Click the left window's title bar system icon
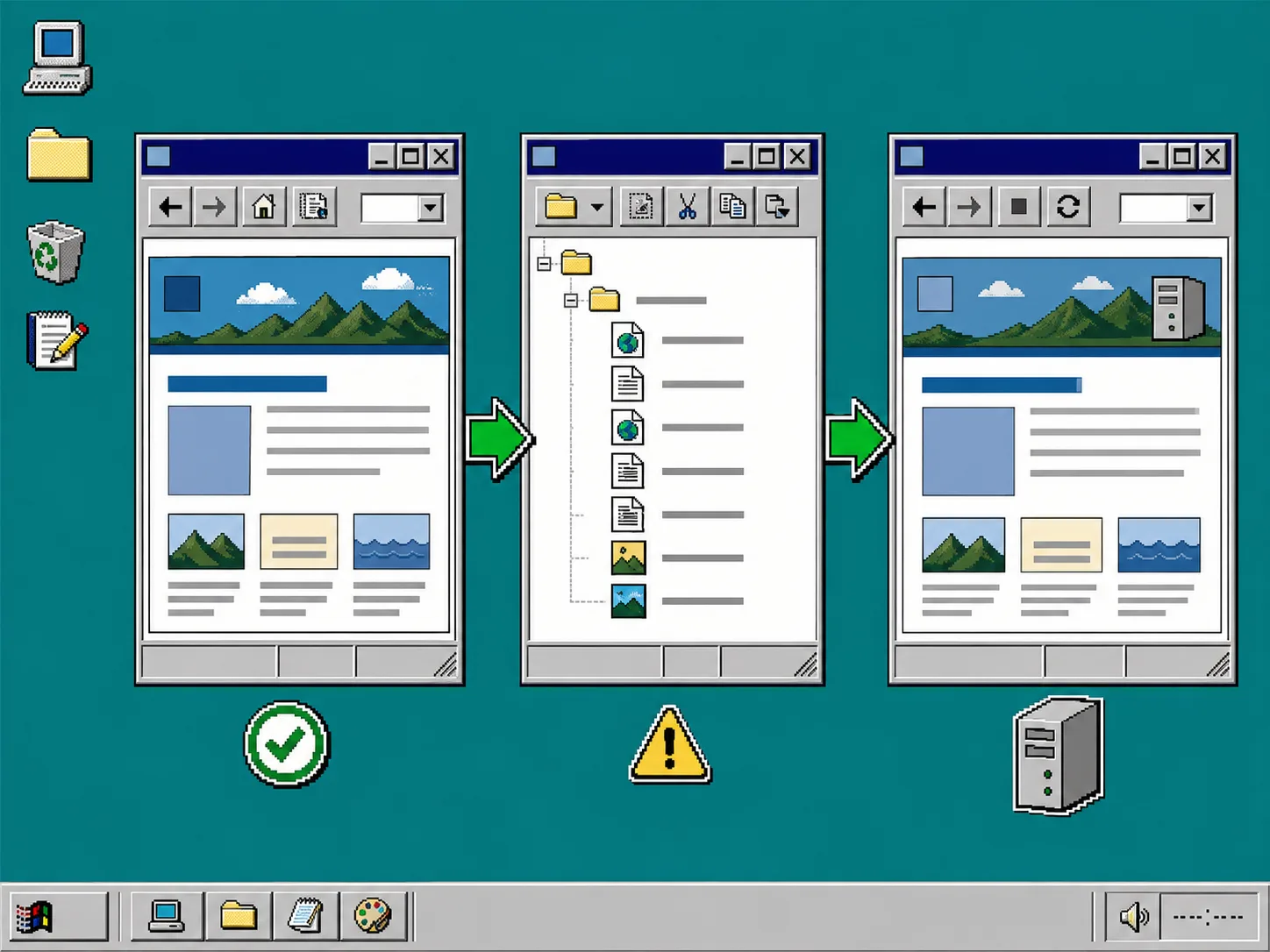The width and height of the screenshot is (1270, 952). point(159,157)
